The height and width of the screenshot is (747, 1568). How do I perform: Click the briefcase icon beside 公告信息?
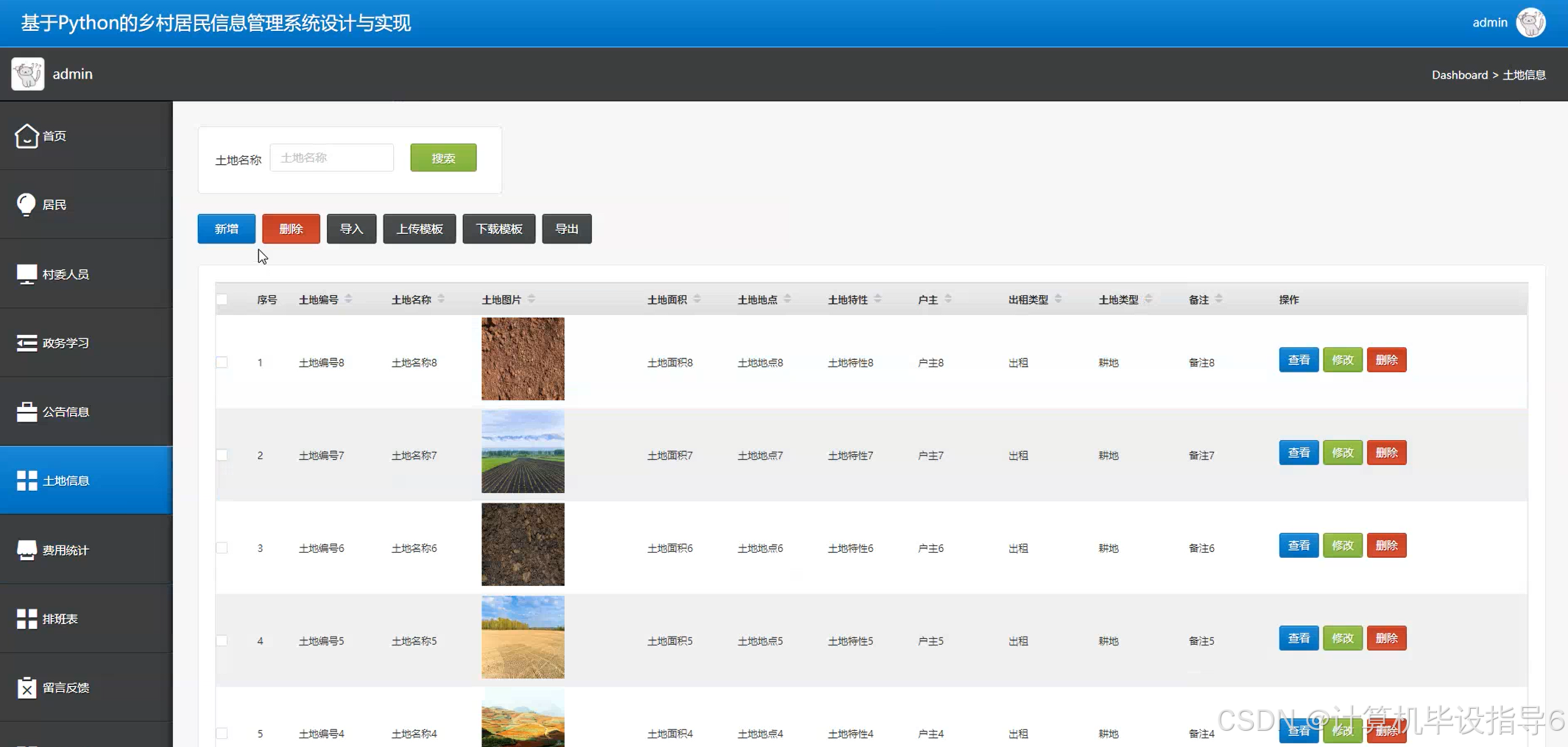tap(27, 411)
